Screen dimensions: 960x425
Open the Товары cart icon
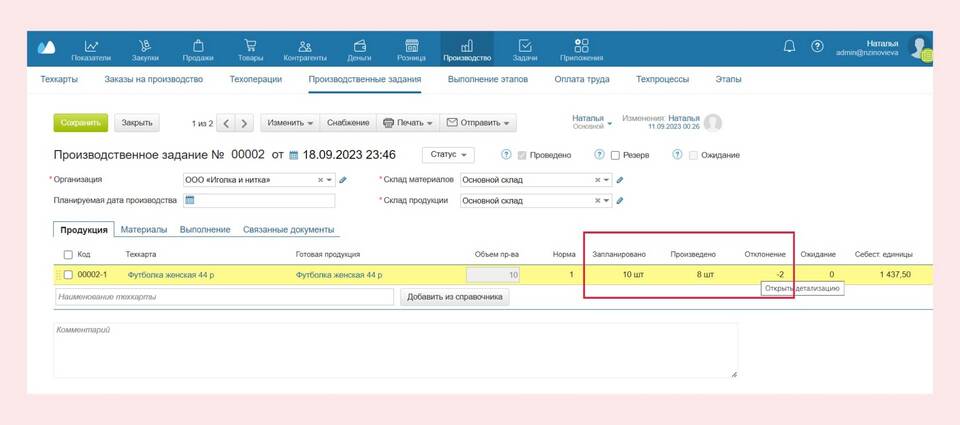coord(250,47)
